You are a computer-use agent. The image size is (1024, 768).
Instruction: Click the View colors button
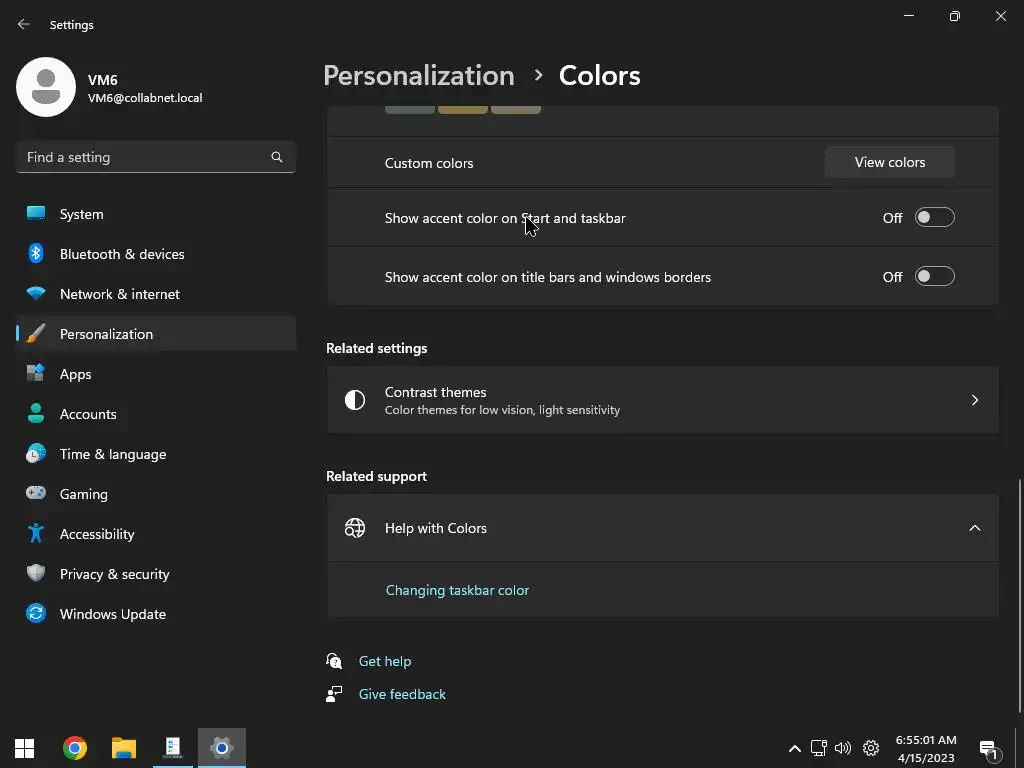[889, 162]
